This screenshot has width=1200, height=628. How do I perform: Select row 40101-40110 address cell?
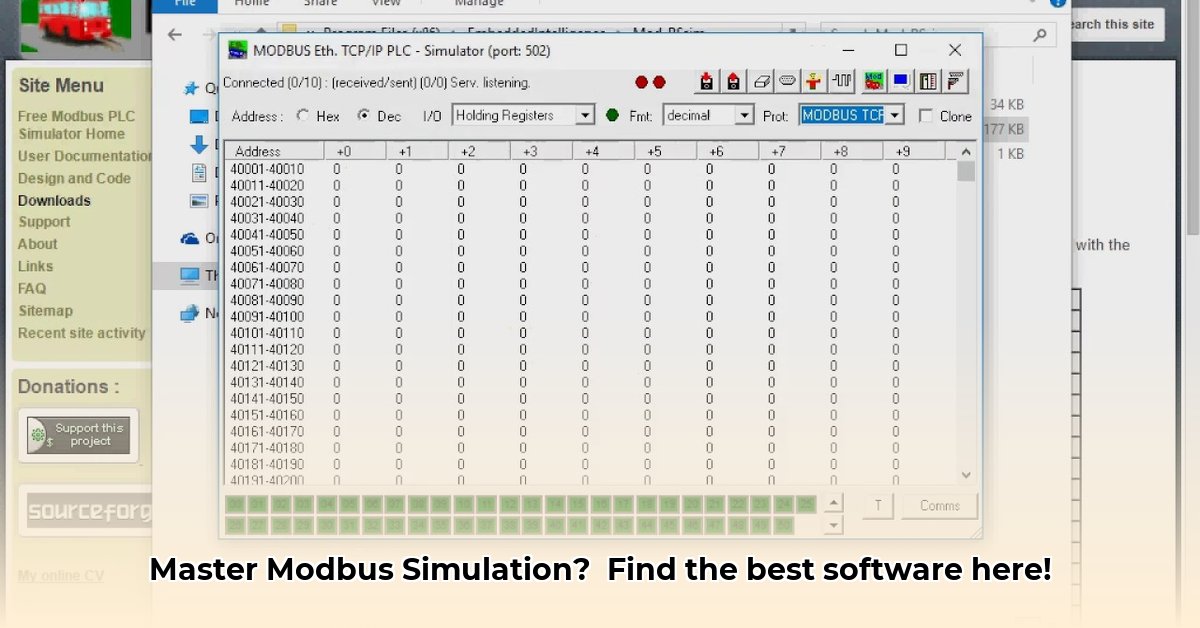[x=267, y=333]
